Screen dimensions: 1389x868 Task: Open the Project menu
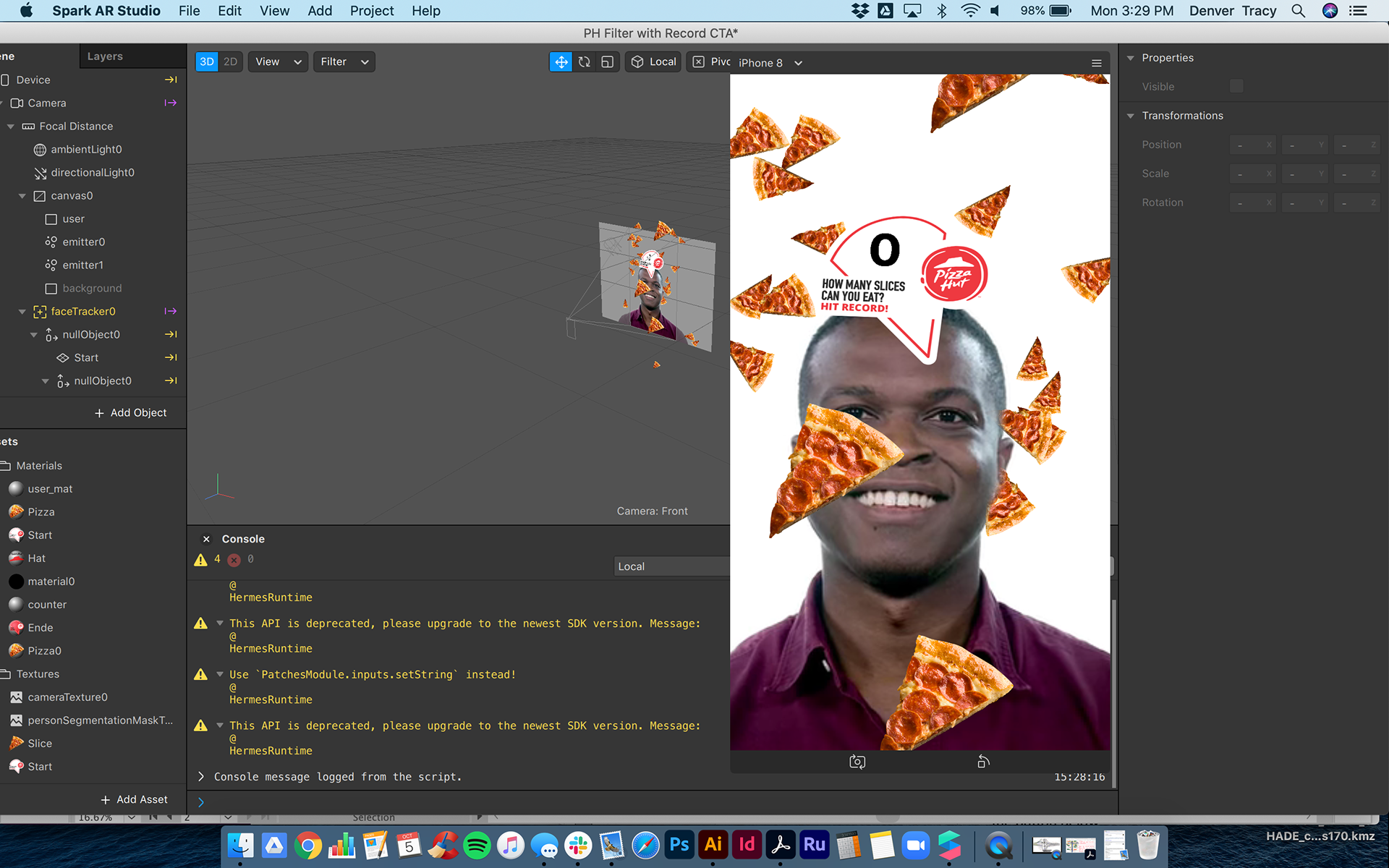(372, 11)
